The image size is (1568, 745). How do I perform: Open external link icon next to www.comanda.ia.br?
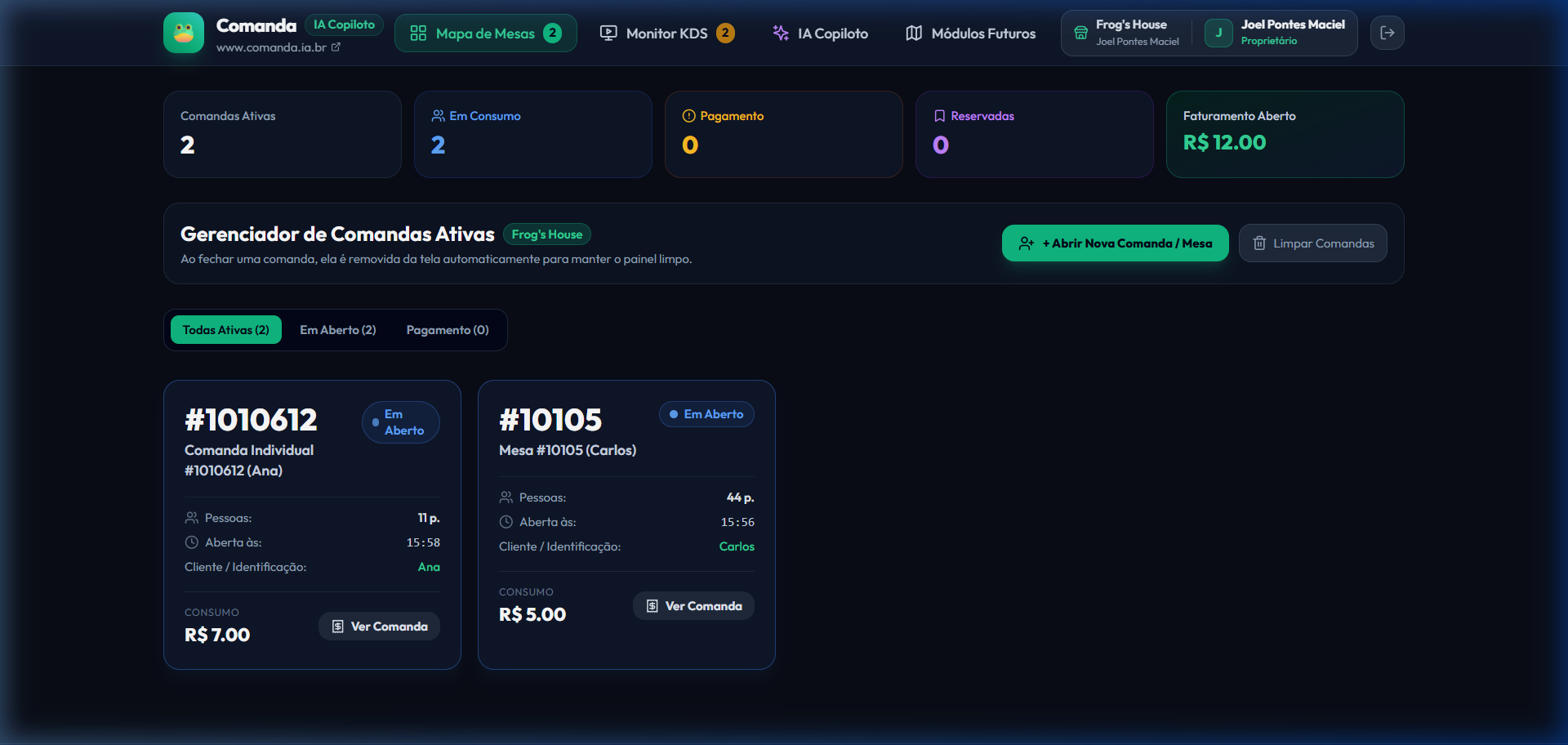[x=336, y=47]
